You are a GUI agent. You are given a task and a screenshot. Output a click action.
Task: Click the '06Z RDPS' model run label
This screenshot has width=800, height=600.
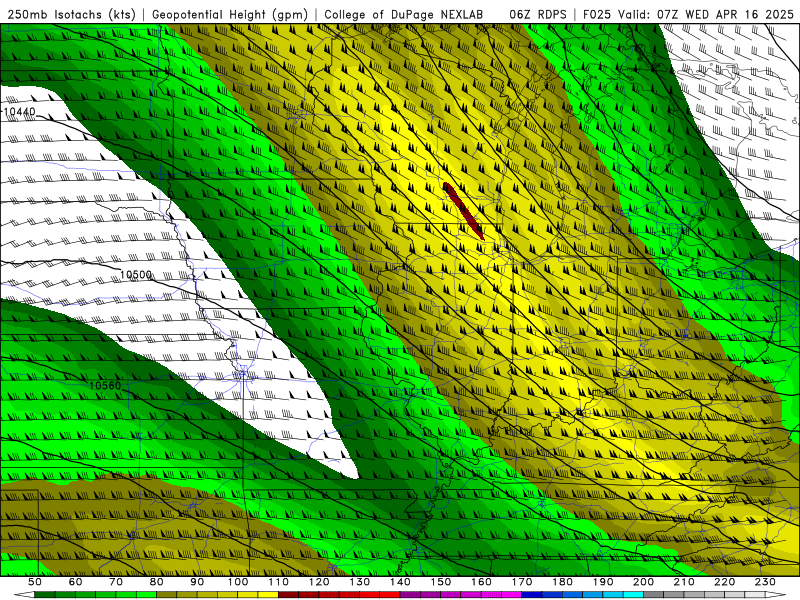point(538,14)
